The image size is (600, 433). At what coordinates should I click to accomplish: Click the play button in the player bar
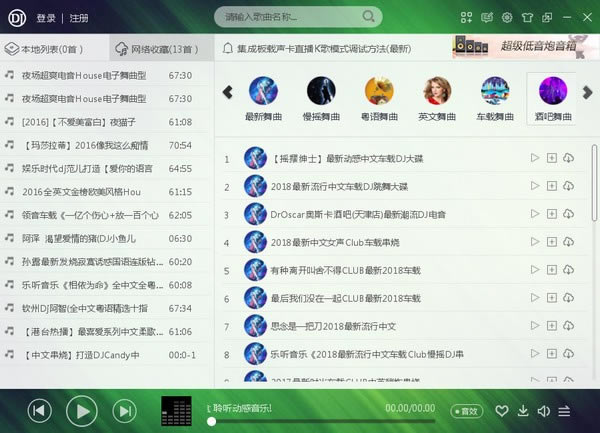click(81, 410)
